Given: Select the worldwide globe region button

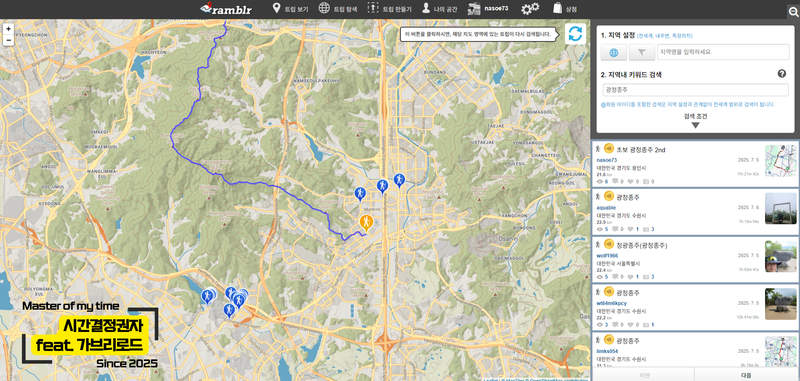Looking at the screenshot, I should 614,52.
